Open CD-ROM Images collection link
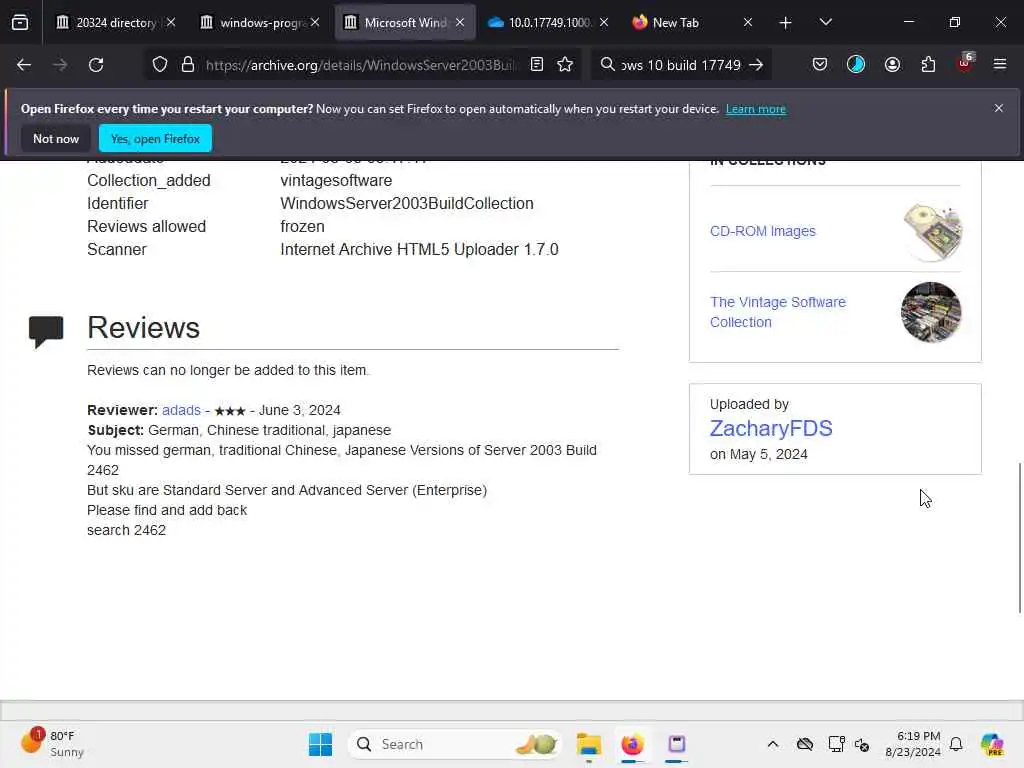 coord(762,231)
